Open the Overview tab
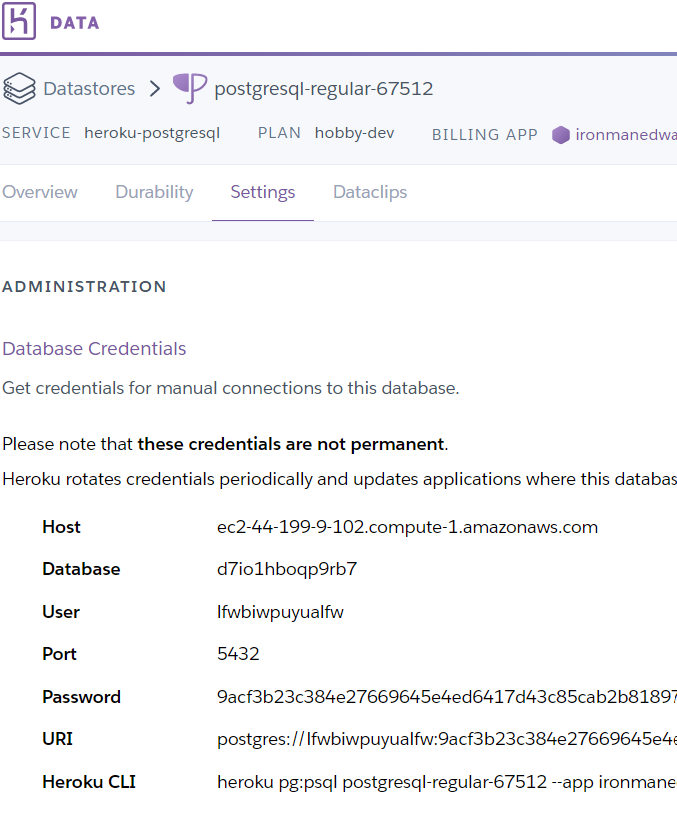Image resolution: width=677 pixels, height=827 pixels. click(x=40, y=192)
